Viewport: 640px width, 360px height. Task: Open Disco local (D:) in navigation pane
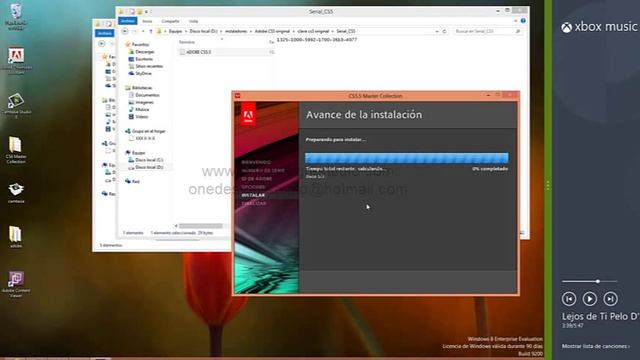(x=149, y=167)
